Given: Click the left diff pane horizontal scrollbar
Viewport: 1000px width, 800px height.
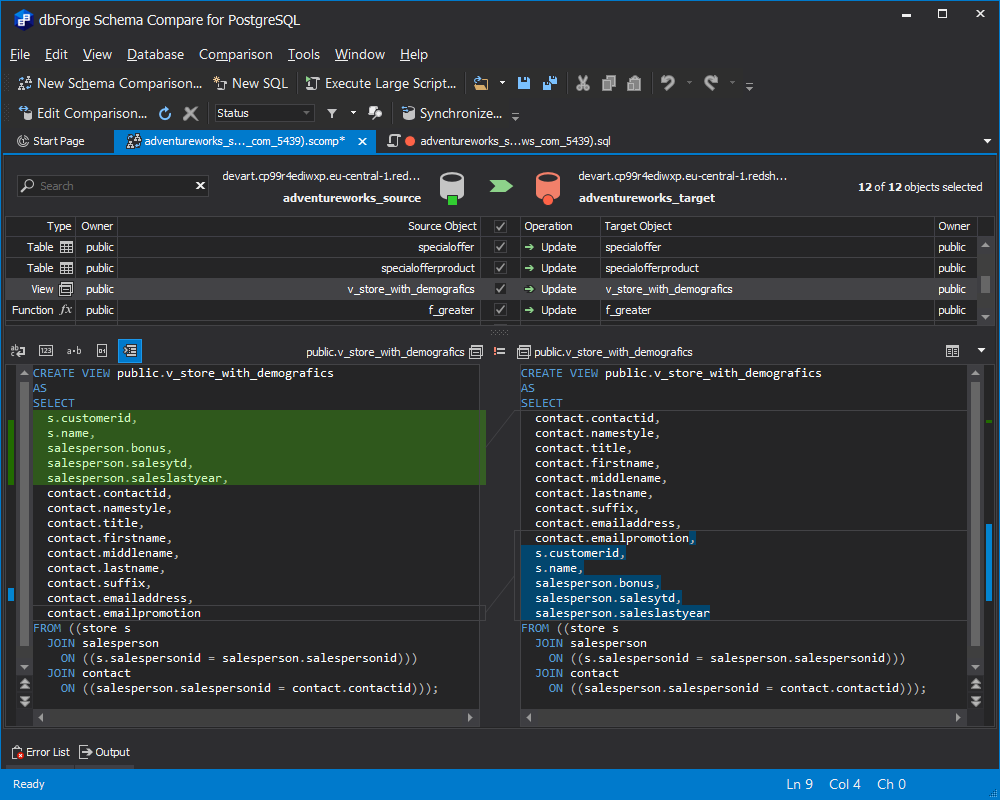Looking at the screenshot, I should point(255,718).
